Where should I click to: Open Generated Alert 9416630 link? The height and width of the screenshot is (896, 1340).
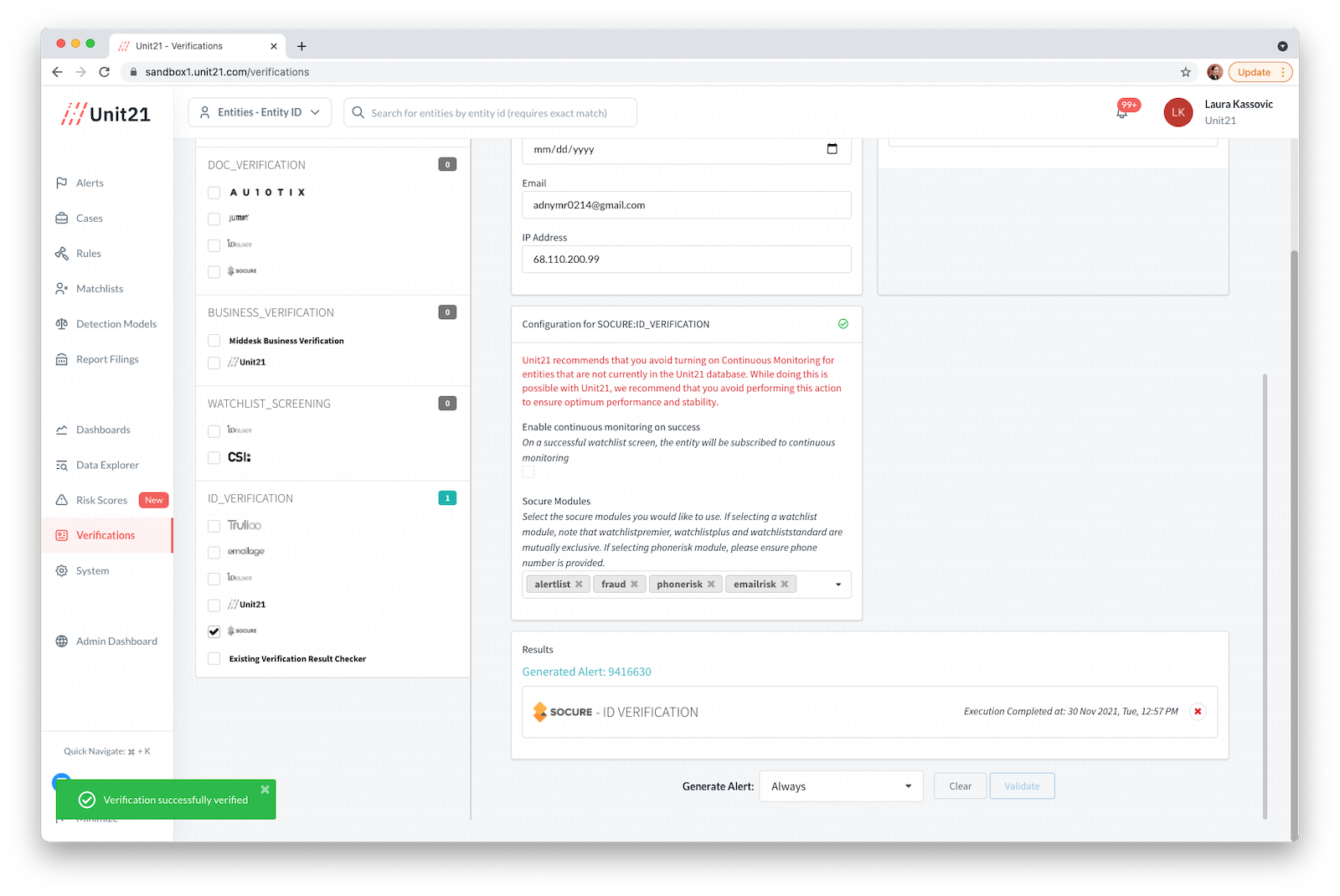point(586,672)
